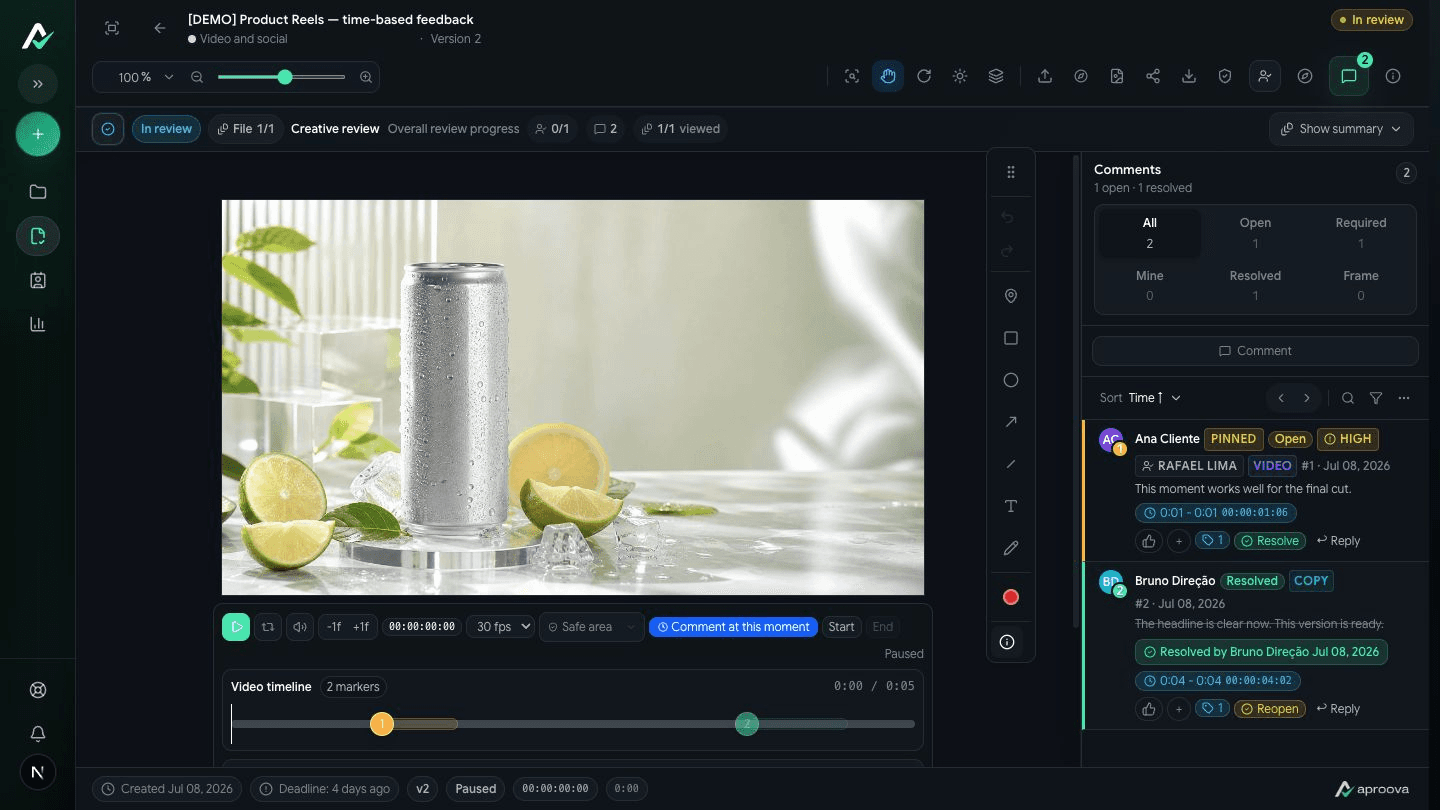Select the circle annotation tool

[1011, 380]
